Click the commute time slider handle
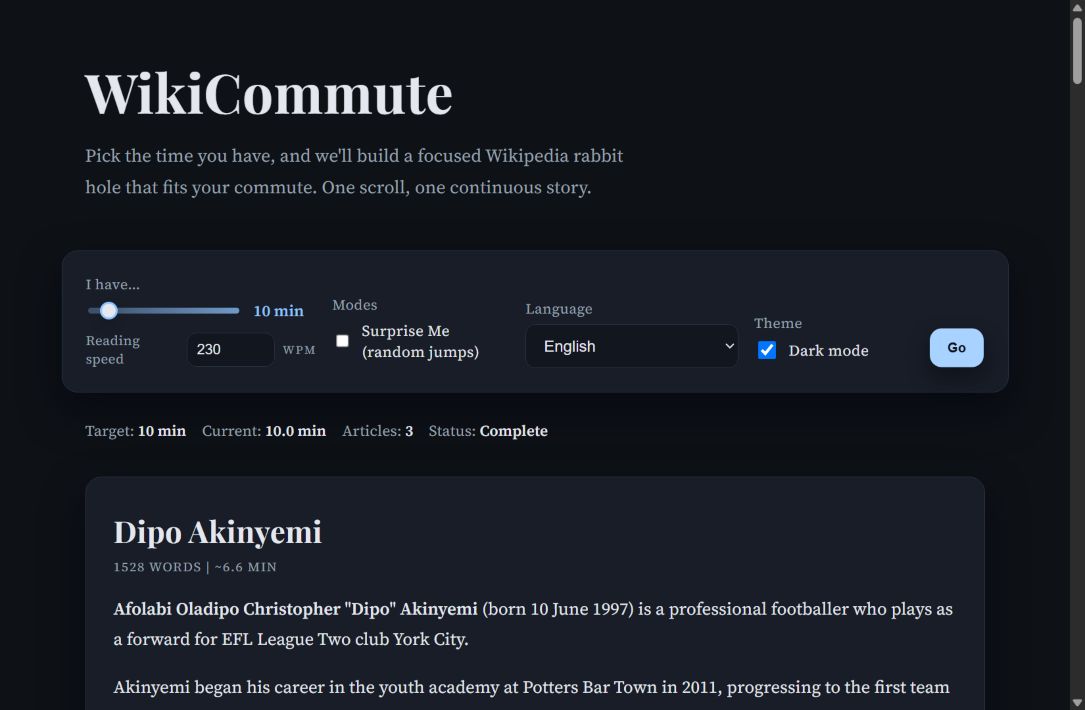This screenshot has height=710, width=1085. [x=109, y=311]
